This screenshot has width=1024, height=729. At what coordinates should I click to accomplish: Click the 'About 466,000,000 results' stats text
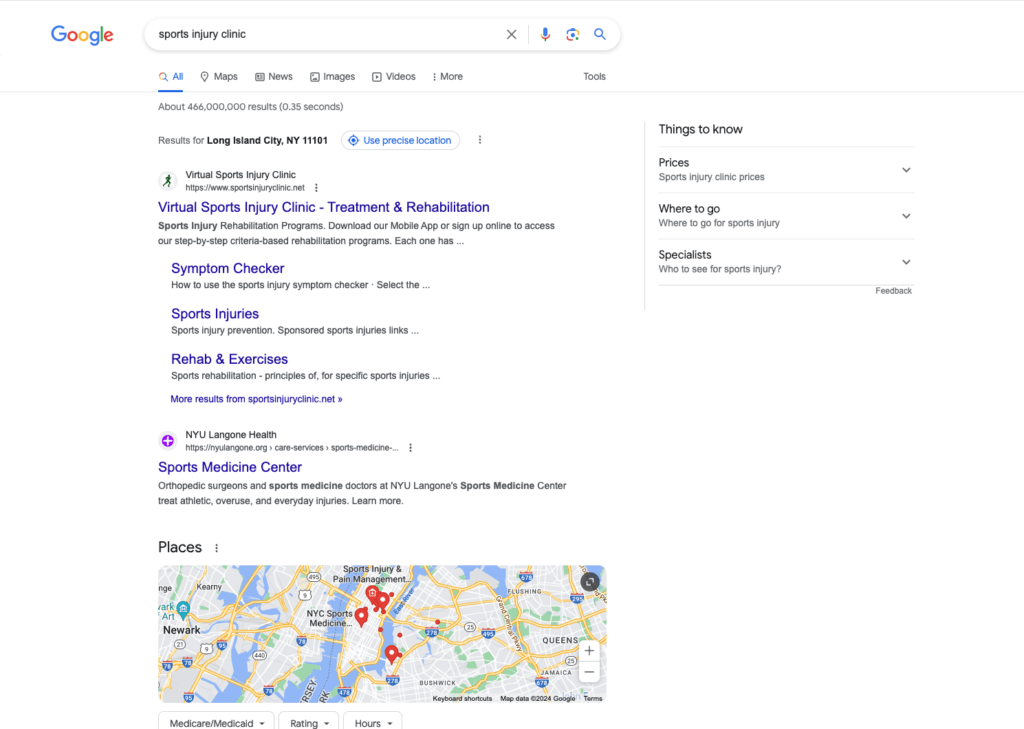pyautogui.click(x=251, y=106)
